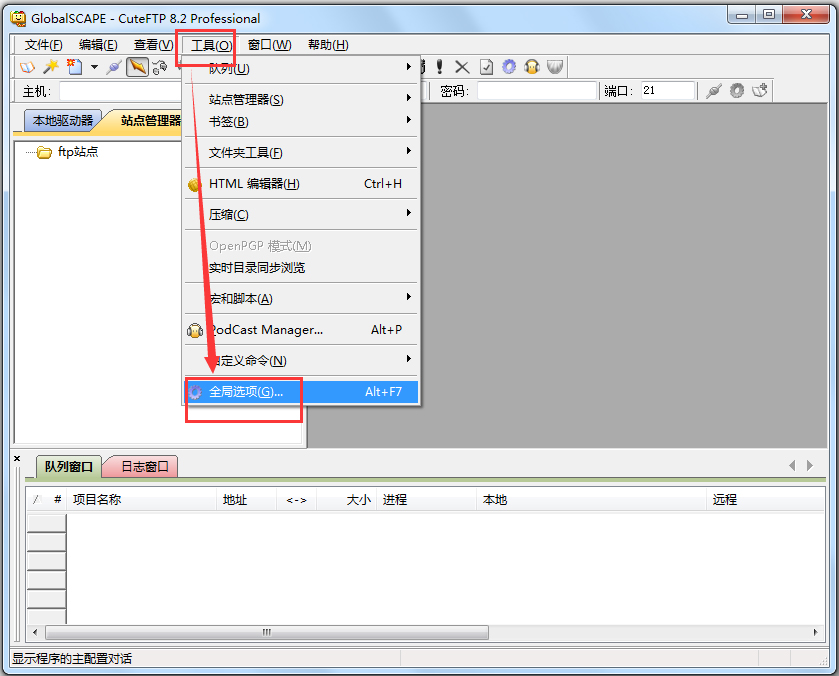
Task: Click the tab scroll right arrow
Action: click(x=810, y=466)
